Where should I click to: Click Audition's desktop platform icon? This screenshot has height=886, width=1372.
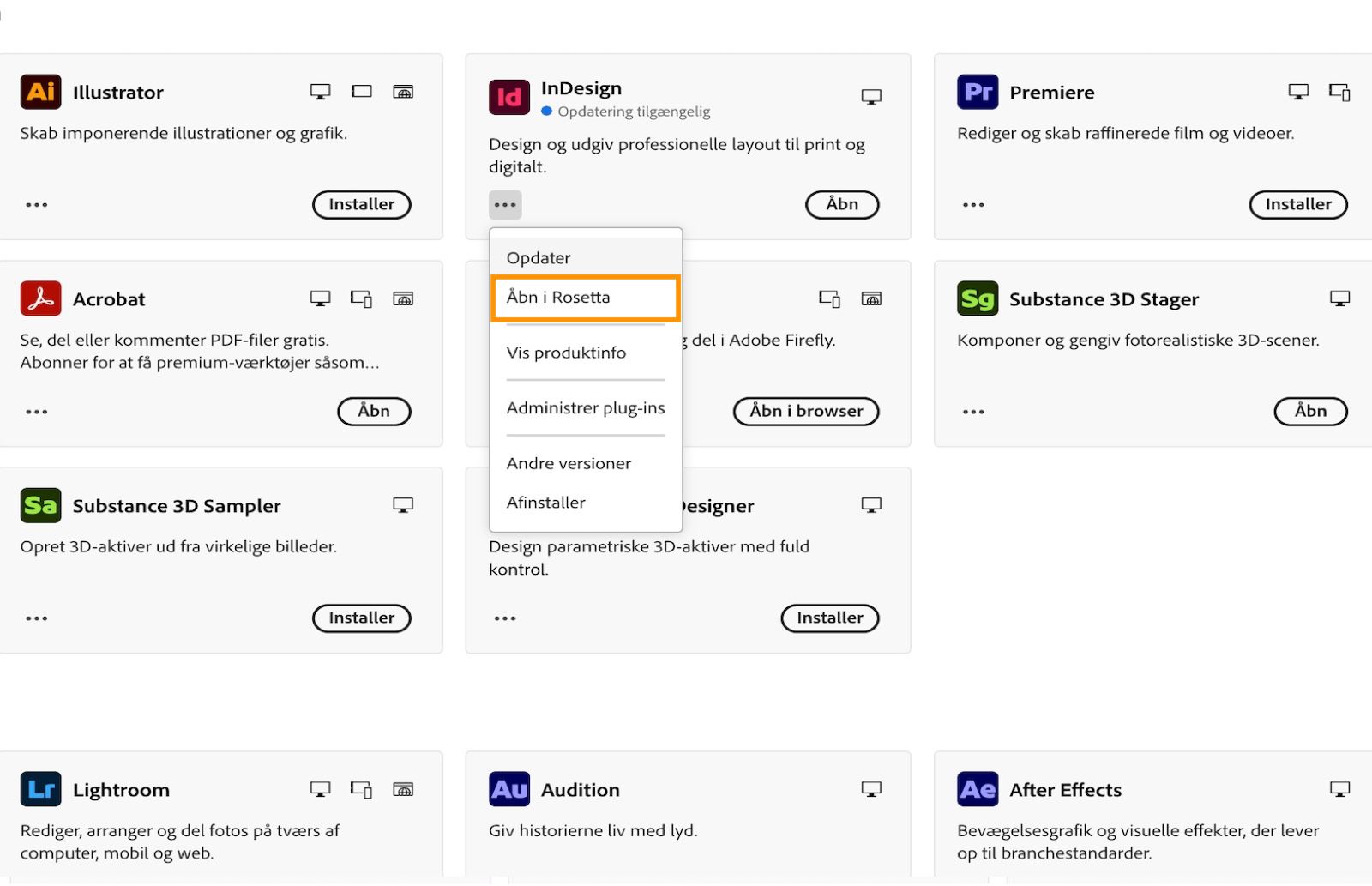point(871,789)
